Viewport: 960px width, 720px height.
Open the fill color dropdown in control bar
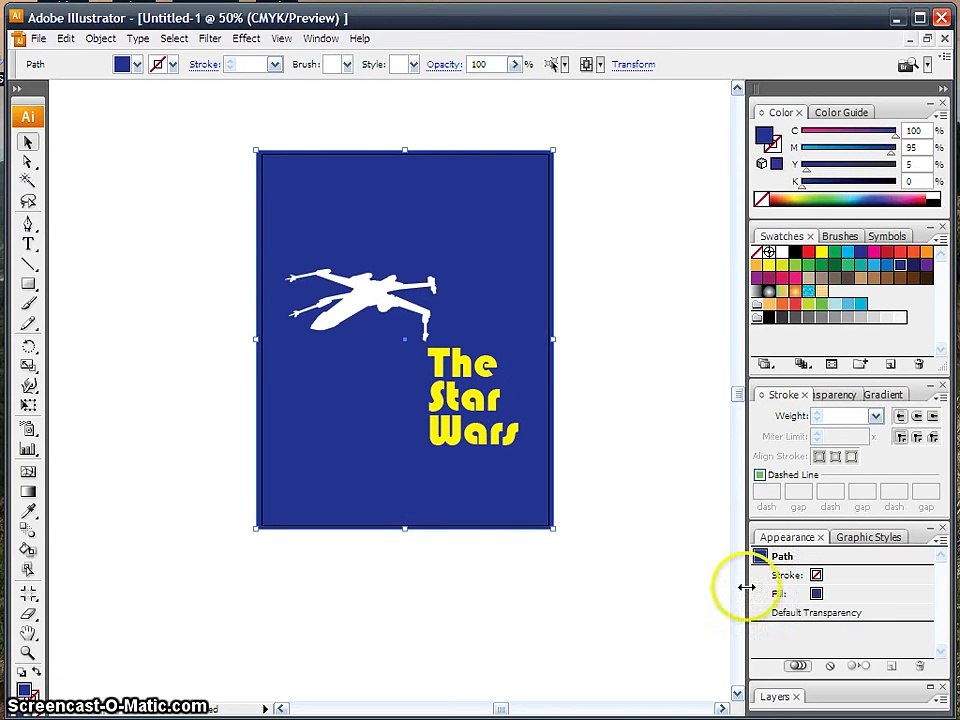(138, 64)
